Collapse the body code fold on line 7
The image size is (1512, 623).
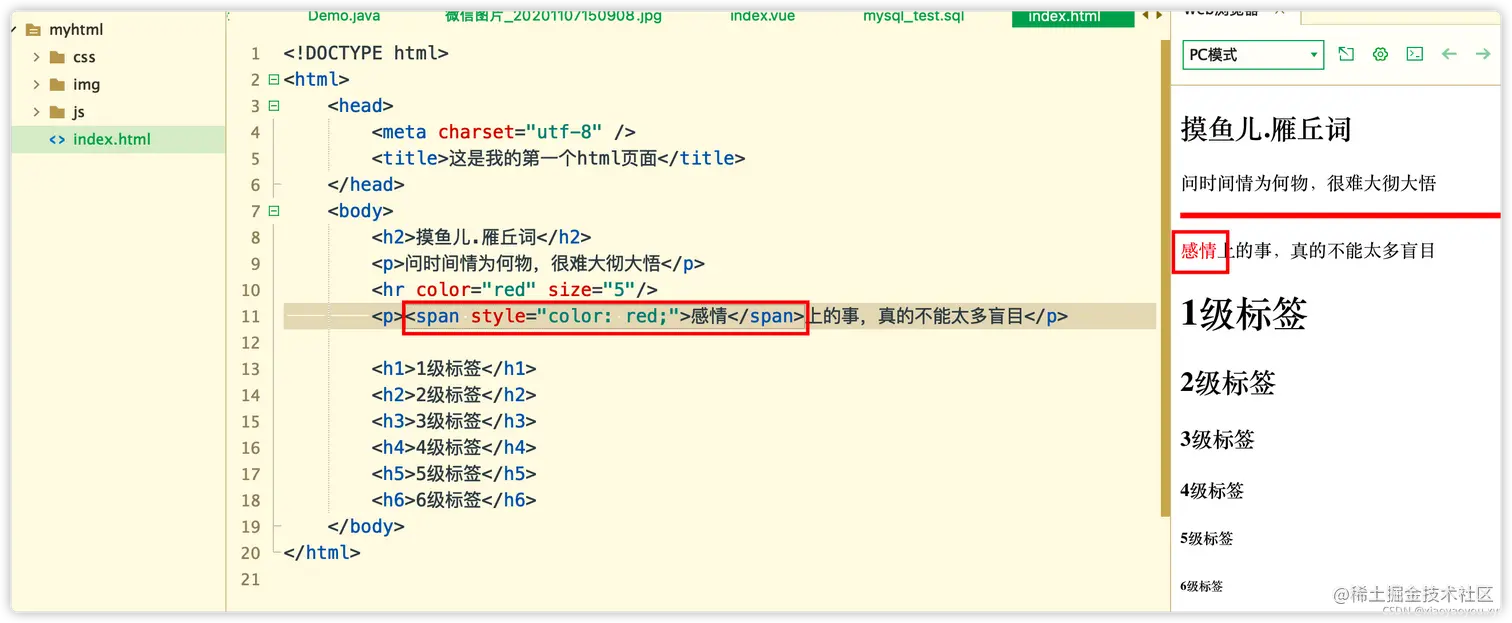[x=273, y=211]
